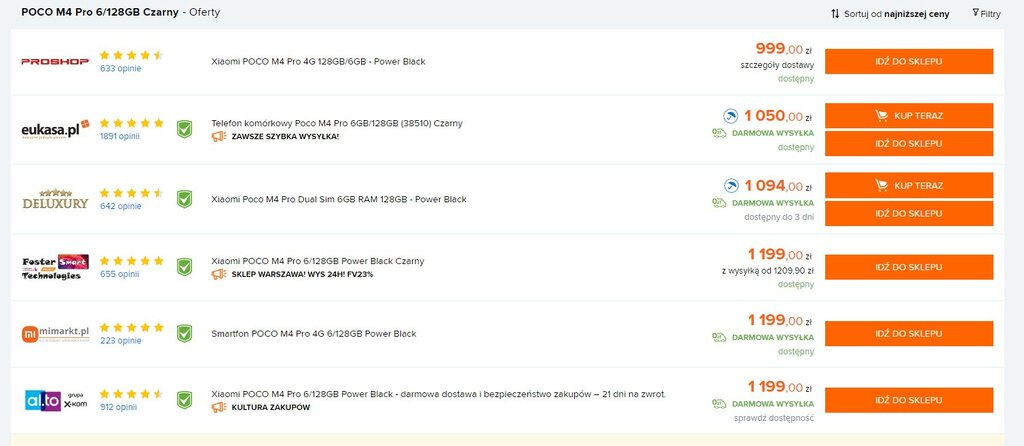This screenshot has width=1024, height=446.
Task: Click the z wysyłką od 1209,90 zł text
Action: point(768,270)
